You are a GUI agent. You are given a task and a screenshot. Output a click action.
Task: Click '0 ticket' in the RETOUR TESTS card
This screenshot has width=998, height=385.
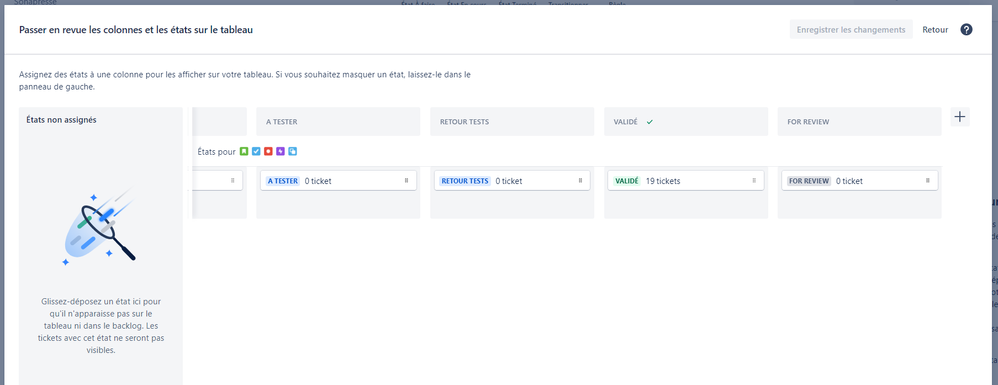click(509, 181)
